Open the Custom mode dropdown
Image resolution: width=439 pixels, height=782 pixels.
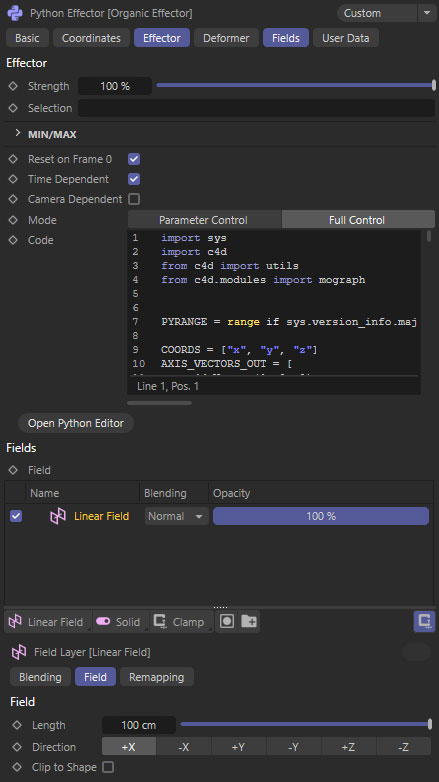pos(385,13)
